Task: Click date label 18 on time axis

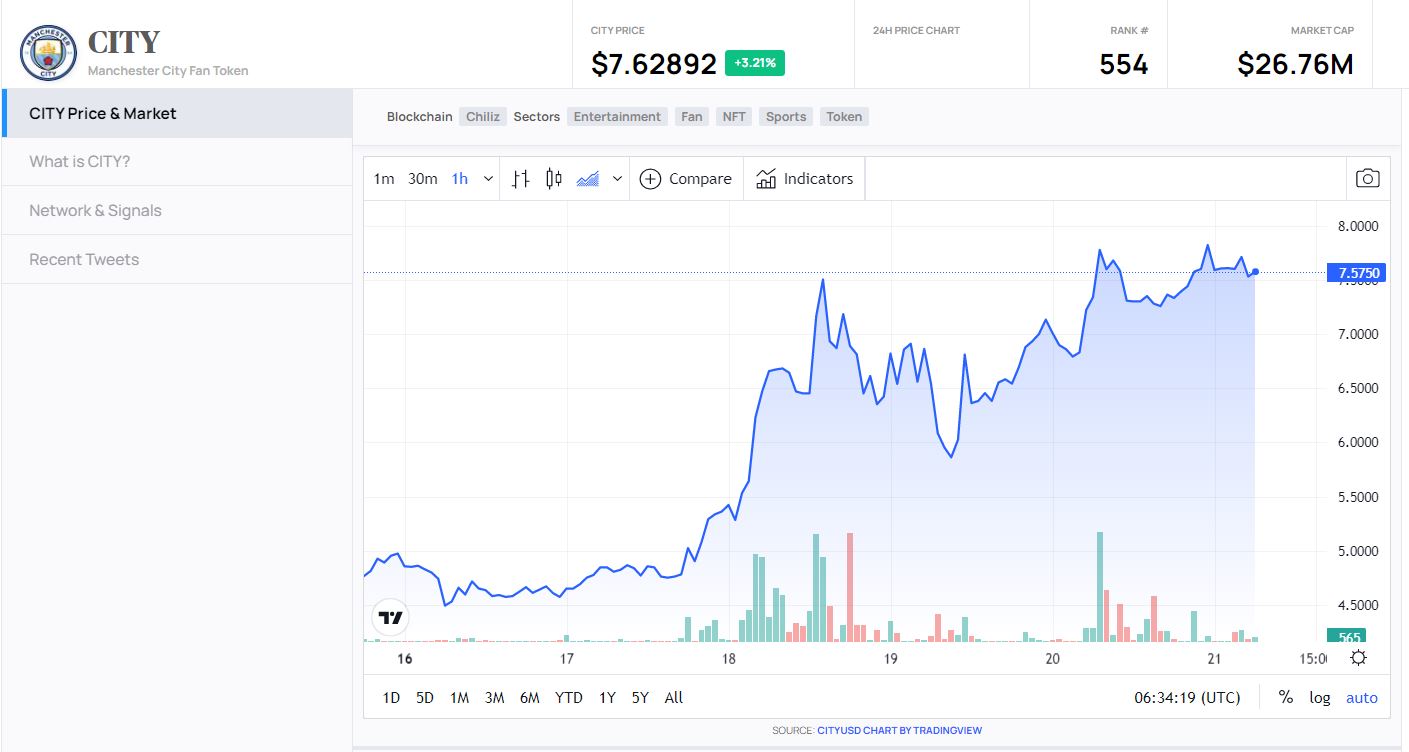Action: tap(728, 658)
